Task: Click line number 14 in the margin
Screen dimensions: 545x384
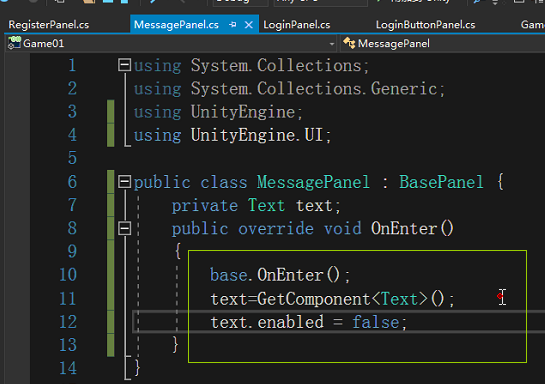Action: (x=68, y=368)
